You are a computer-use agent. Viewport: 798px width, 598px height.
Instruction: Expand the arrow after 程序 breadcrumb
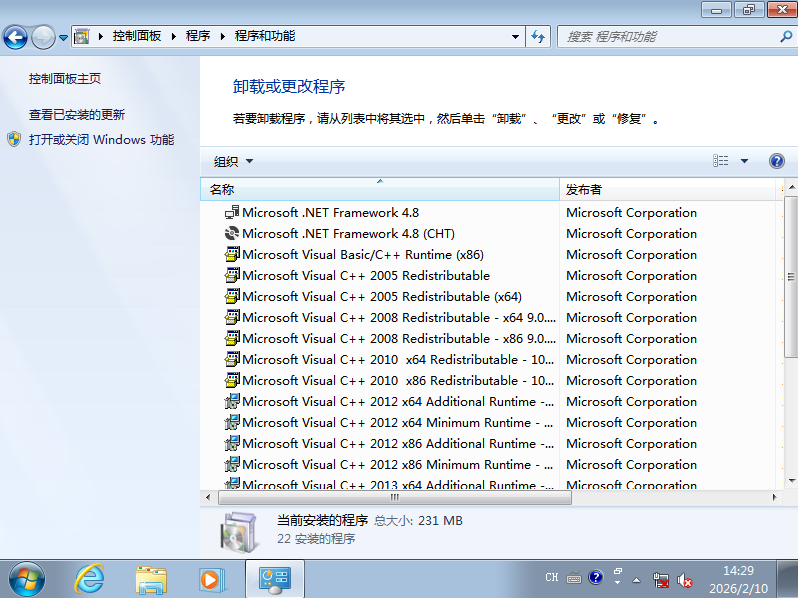(x=222, y=37)
